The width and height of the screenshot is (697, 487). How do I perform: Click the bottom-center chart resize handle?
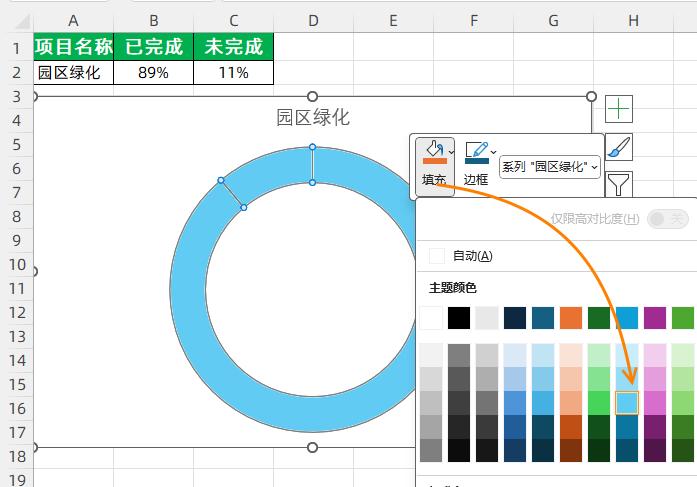tap(312, 447)
